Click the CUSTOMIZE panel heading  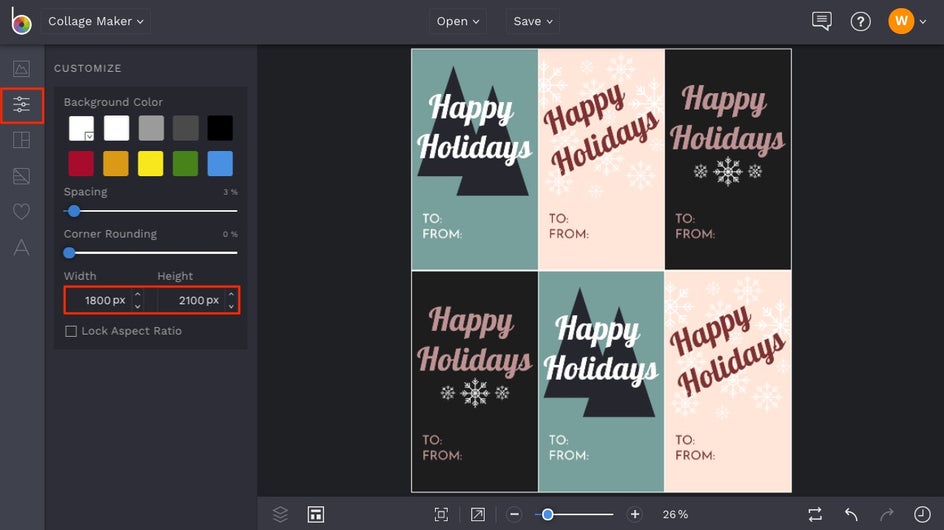[87, 69]
